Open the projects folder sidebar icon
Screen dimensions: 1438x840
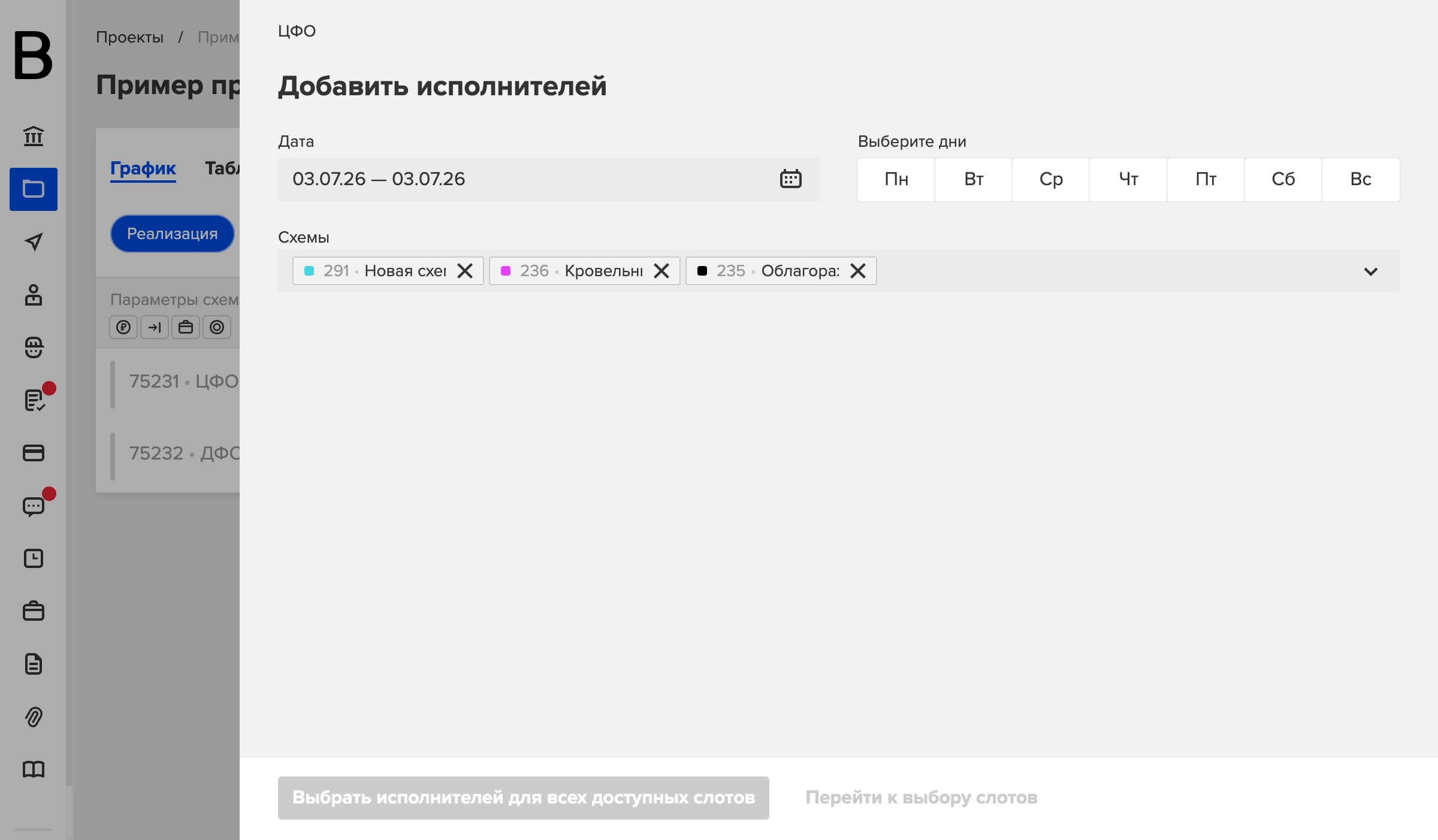pos(34,189)
